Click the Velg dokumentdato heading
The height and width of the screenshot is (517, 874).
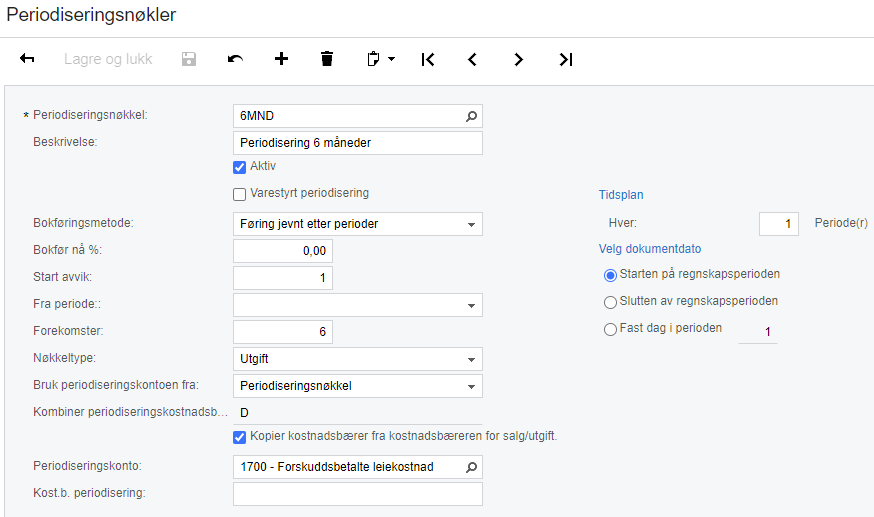(x=650, y=249)
